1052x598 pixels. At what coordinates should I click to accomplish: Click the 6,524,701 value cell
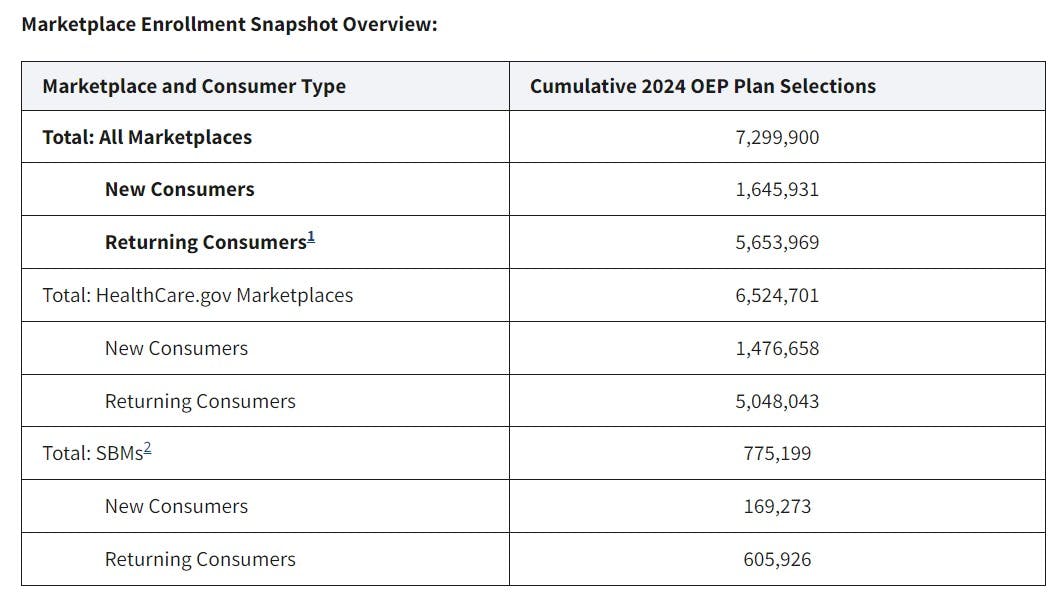[777, 295]
